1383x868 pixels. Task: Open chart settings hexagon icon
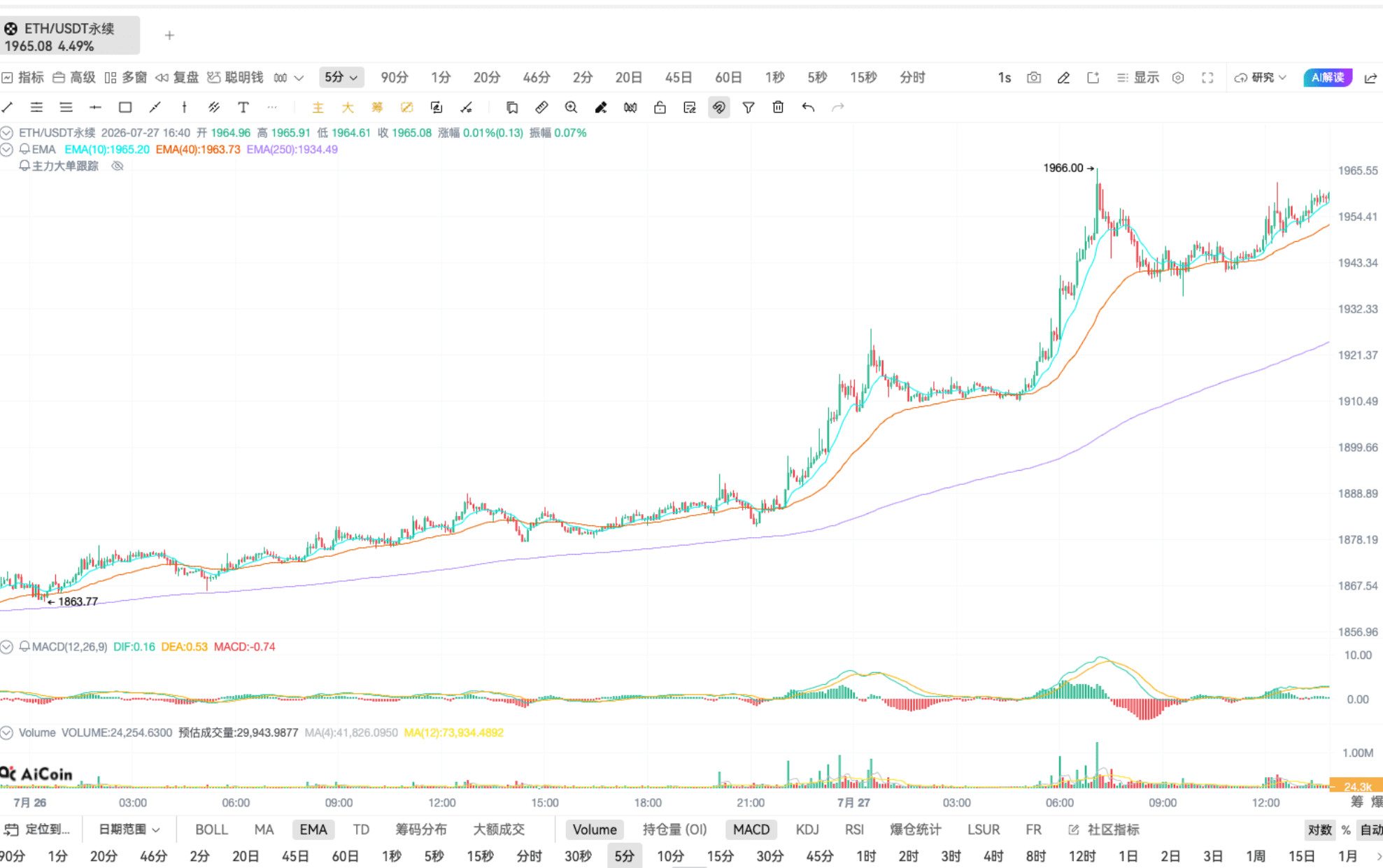click(x=1178, y=78)
